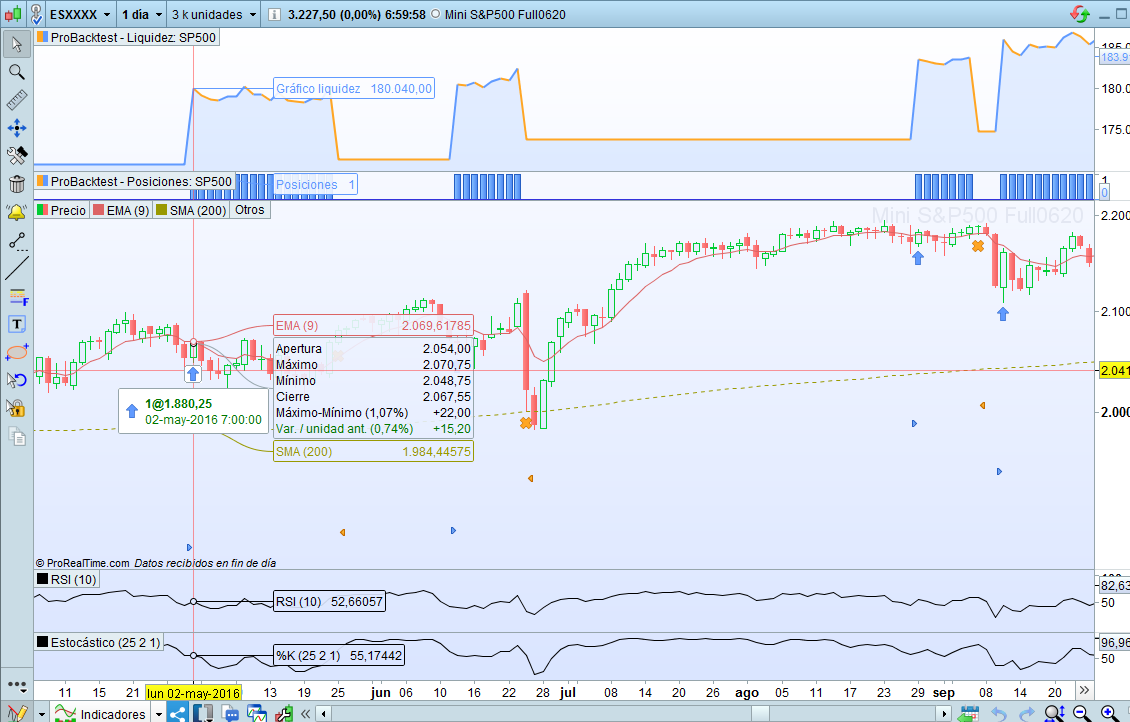Click the dual-panel layout icon
This screenshot has width=1130, height=722.
[x=203, y=713]
